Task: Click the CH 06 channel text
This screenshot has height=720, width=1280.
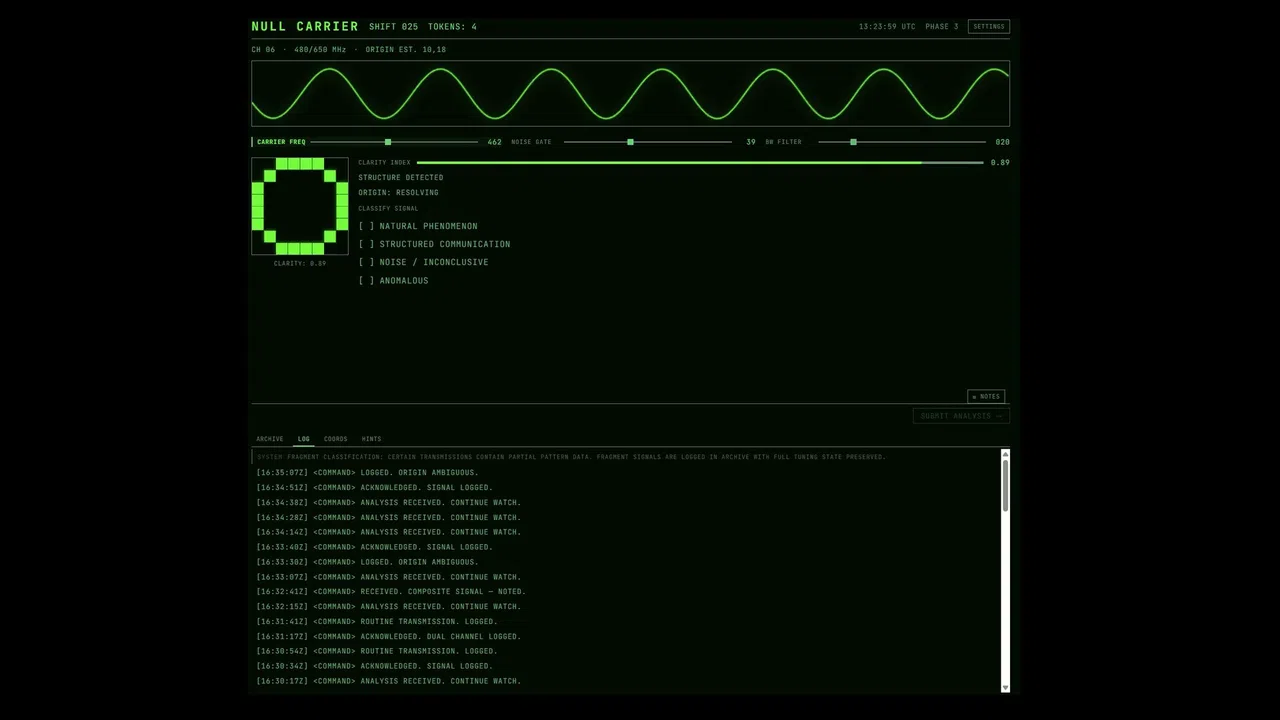Action: (x=263, y=49)
